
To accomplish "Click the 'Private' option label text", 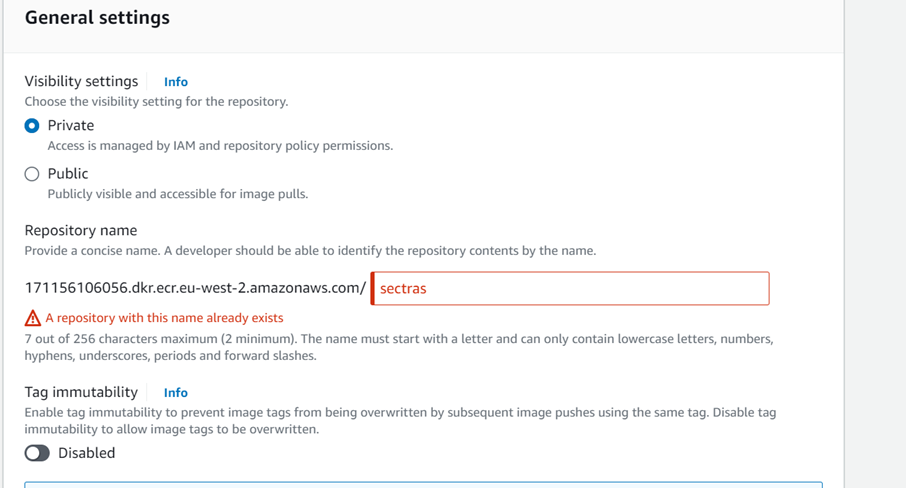I will [x=71, y=126].
